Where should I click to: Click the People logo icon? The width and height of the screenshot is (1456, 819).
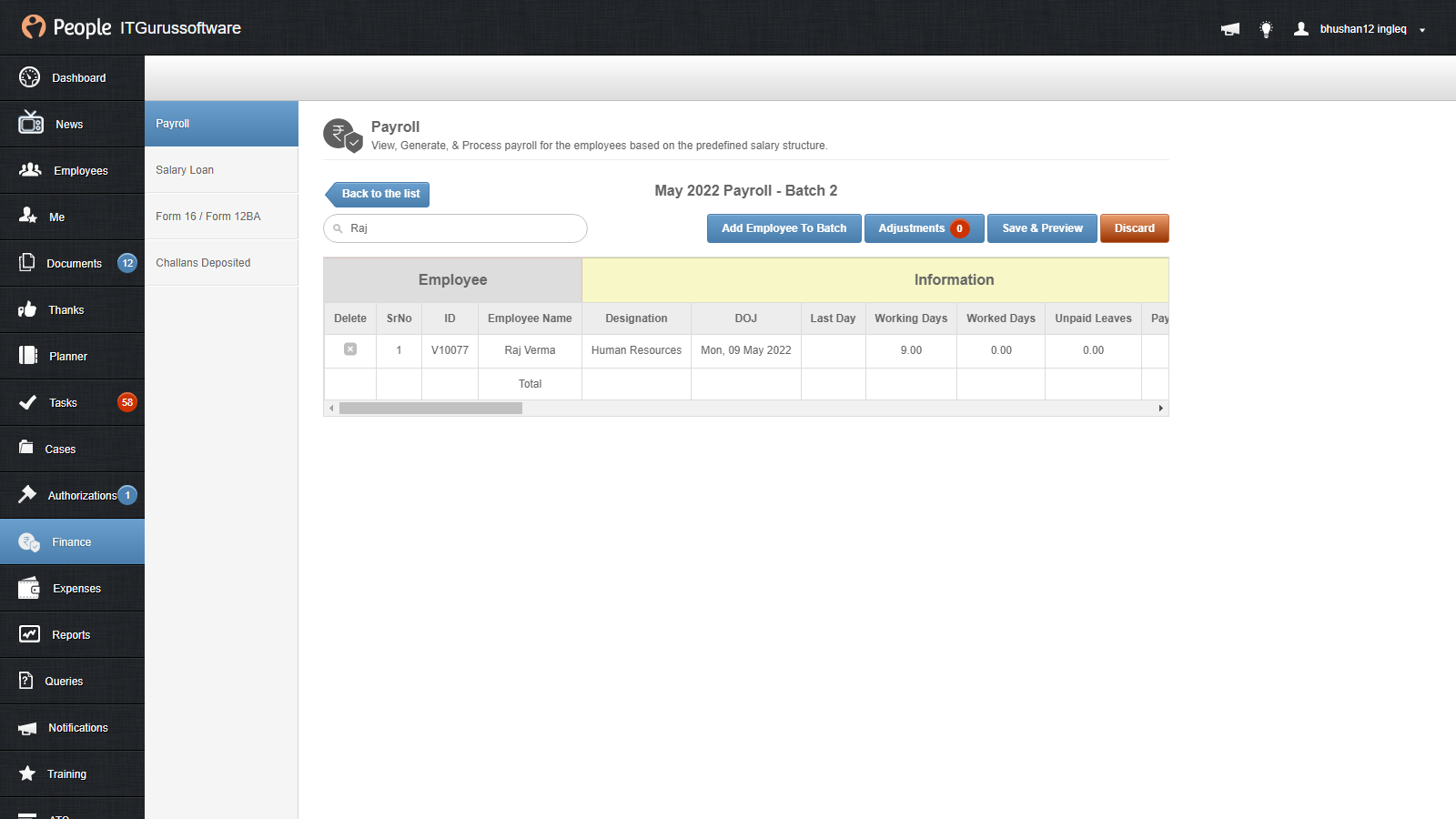(34, 26)
